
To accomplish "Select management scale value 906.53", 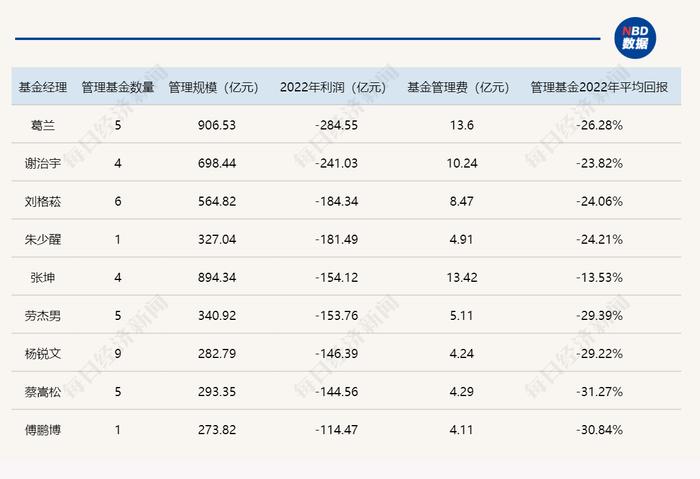I will [x=217, y=125].
